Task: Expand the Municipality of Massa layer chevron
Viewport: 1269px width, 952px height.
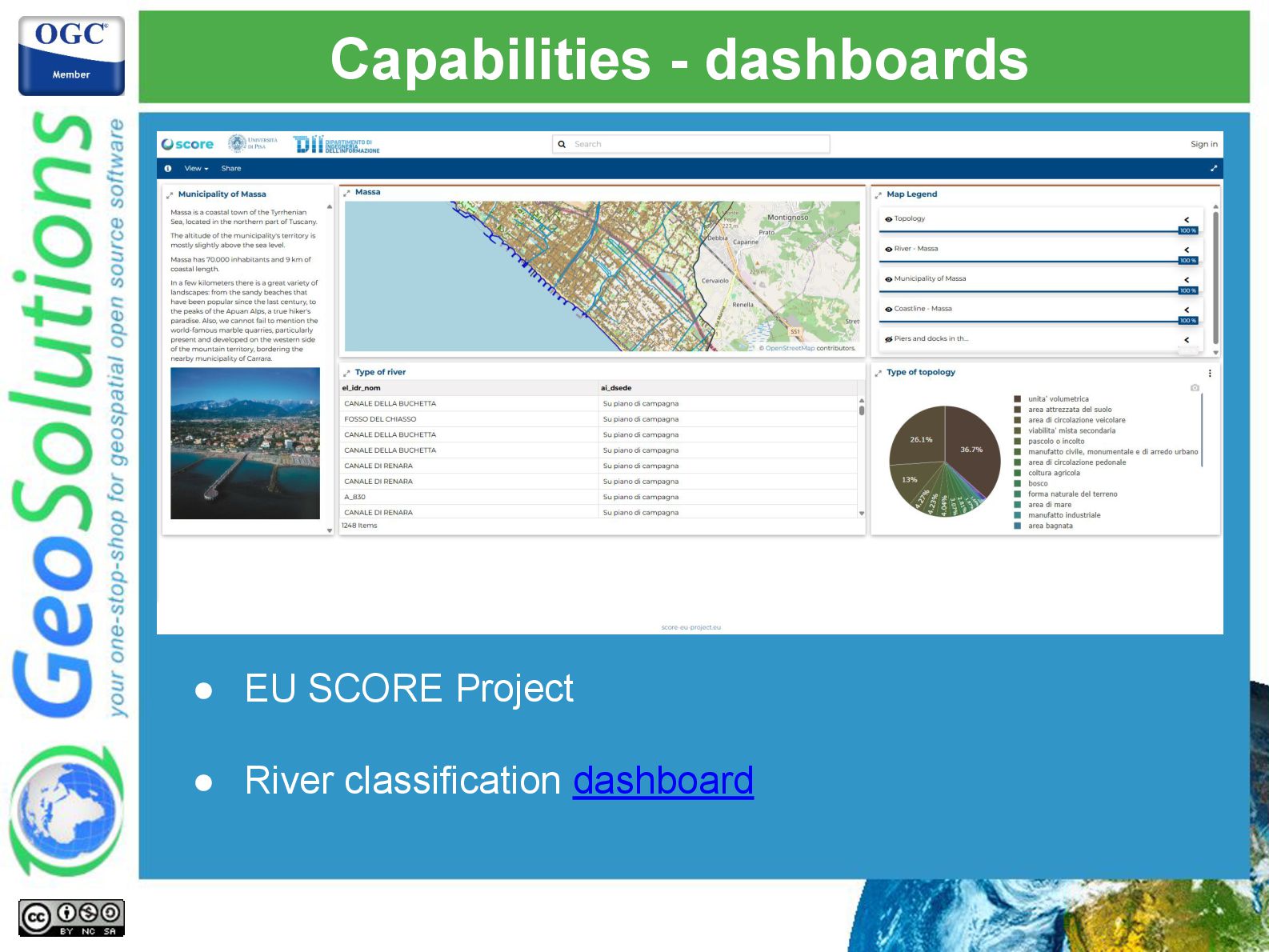Action: click(1187, 280)
